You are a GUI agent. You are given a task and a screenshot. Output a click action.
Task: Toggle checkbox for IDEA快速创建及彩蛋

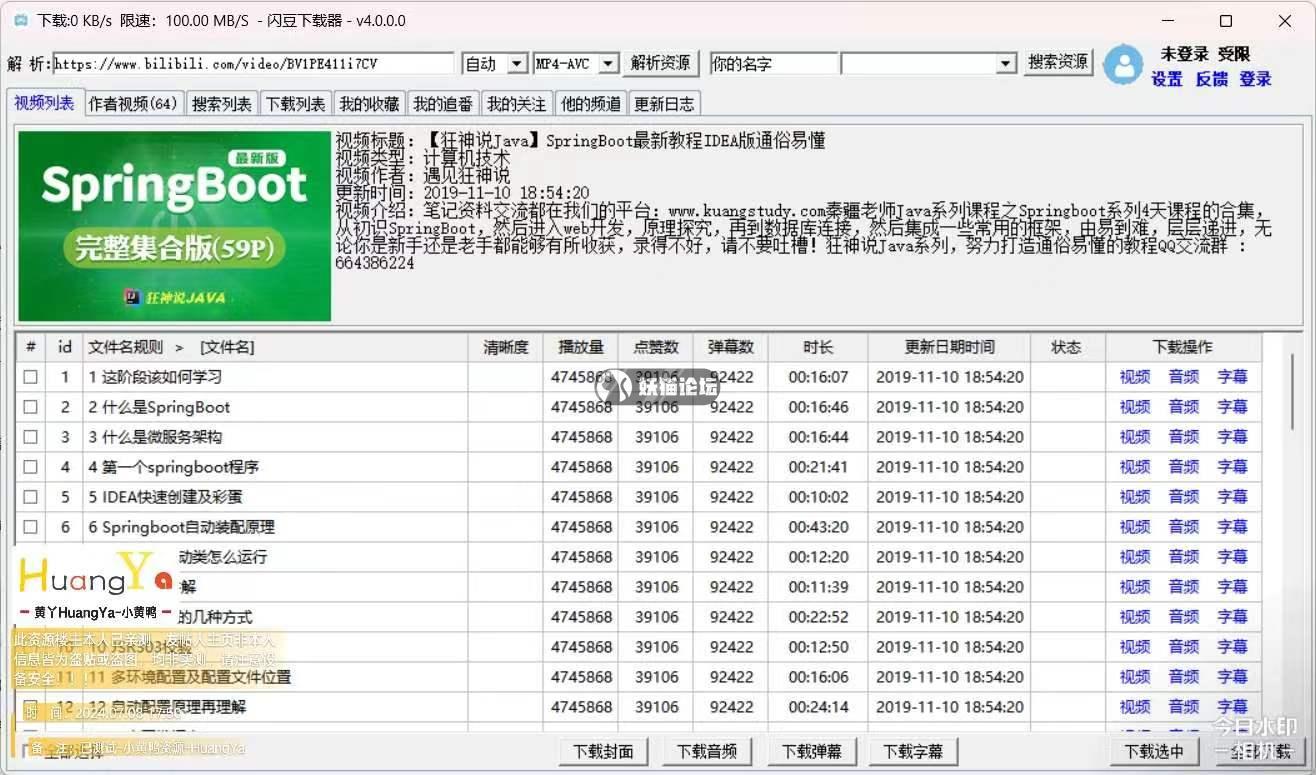pyautogui.click(x=31, y=497)
